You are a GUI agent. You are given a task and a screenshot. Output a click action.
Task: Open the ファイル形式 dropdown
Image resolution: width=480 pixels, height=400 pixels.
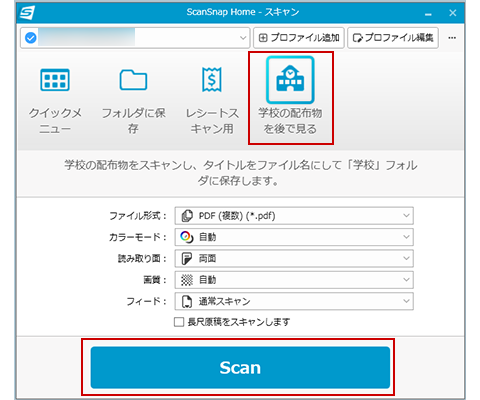(x=294, y=216)
